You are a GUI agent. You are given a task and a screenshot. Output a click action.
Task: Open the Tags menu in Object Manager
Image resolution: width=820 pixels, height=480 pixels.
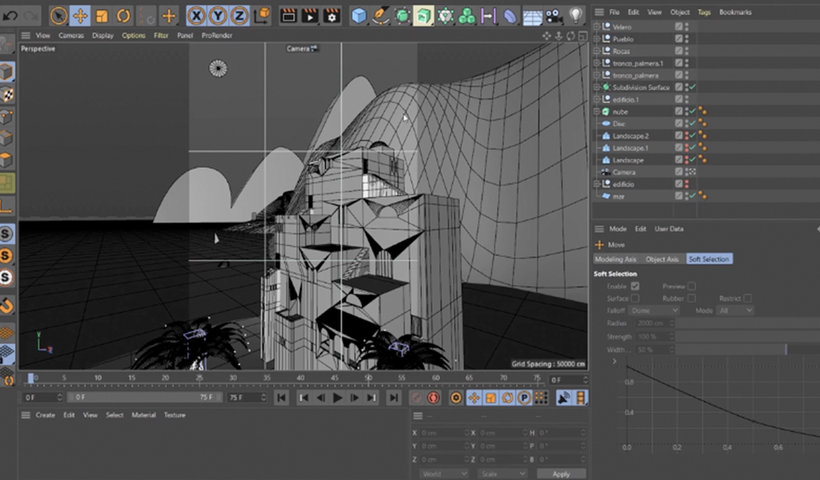click(x=705, y=12)
